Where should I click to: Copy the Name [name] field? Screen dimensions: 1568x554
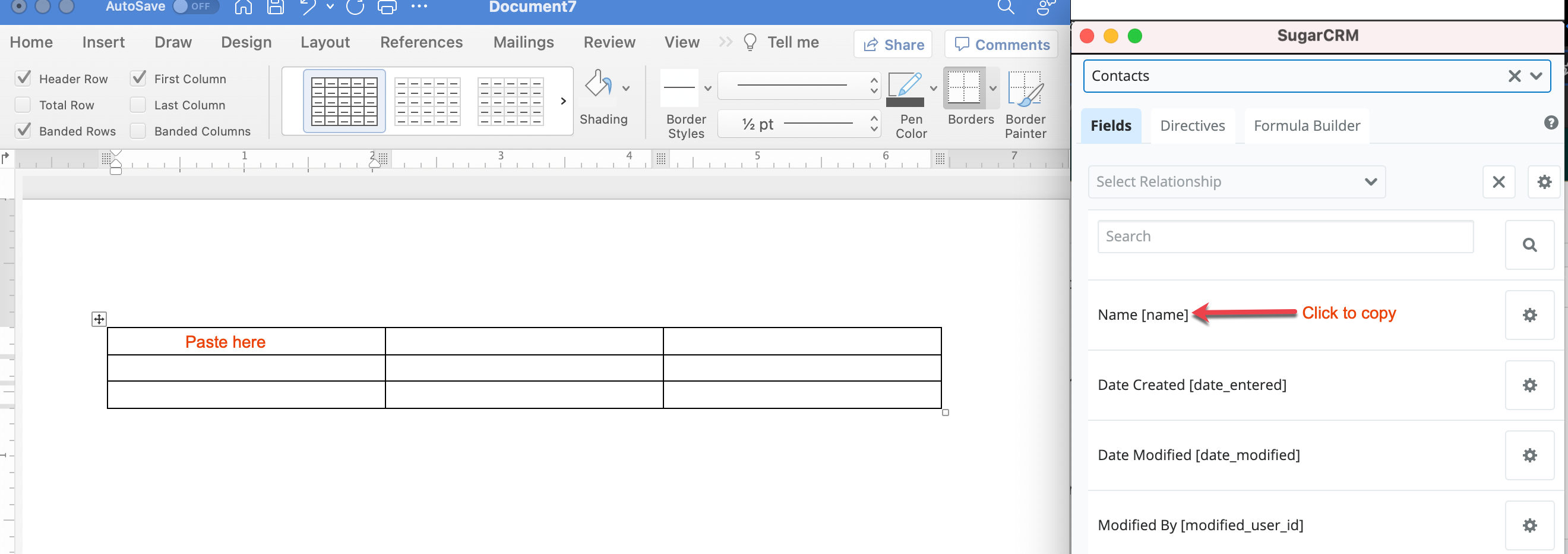pyautogui.click(x=1143, y=314)
